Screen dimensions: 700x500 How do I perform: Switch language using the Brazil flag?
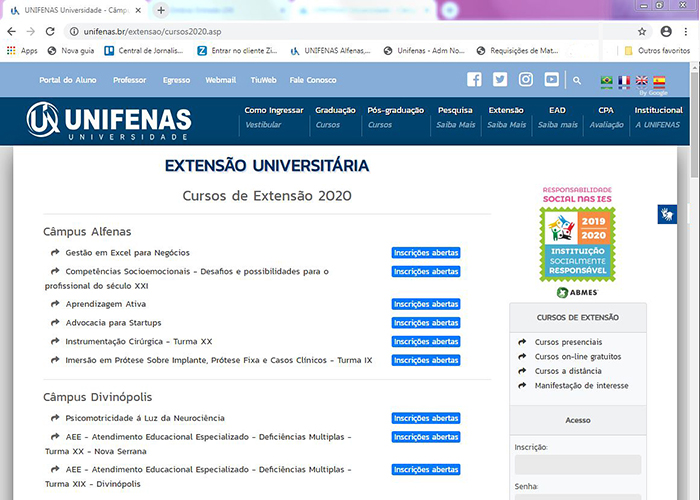point(606,81)
